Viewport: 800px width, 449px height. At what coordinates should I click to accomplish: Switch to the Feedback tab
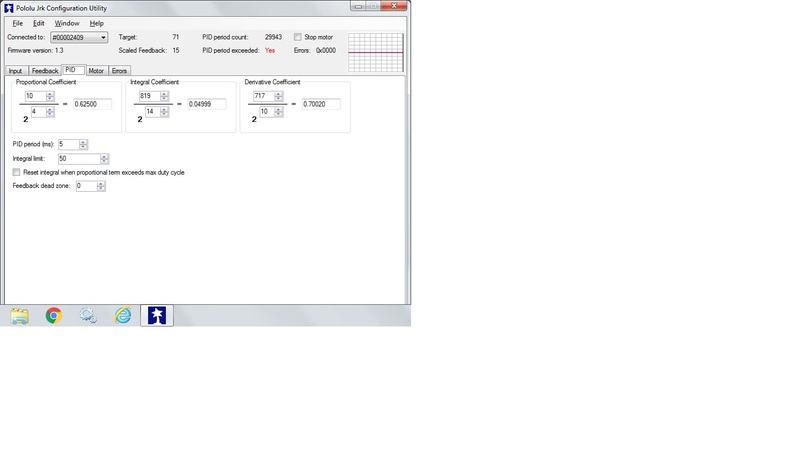tap(45, 71)
